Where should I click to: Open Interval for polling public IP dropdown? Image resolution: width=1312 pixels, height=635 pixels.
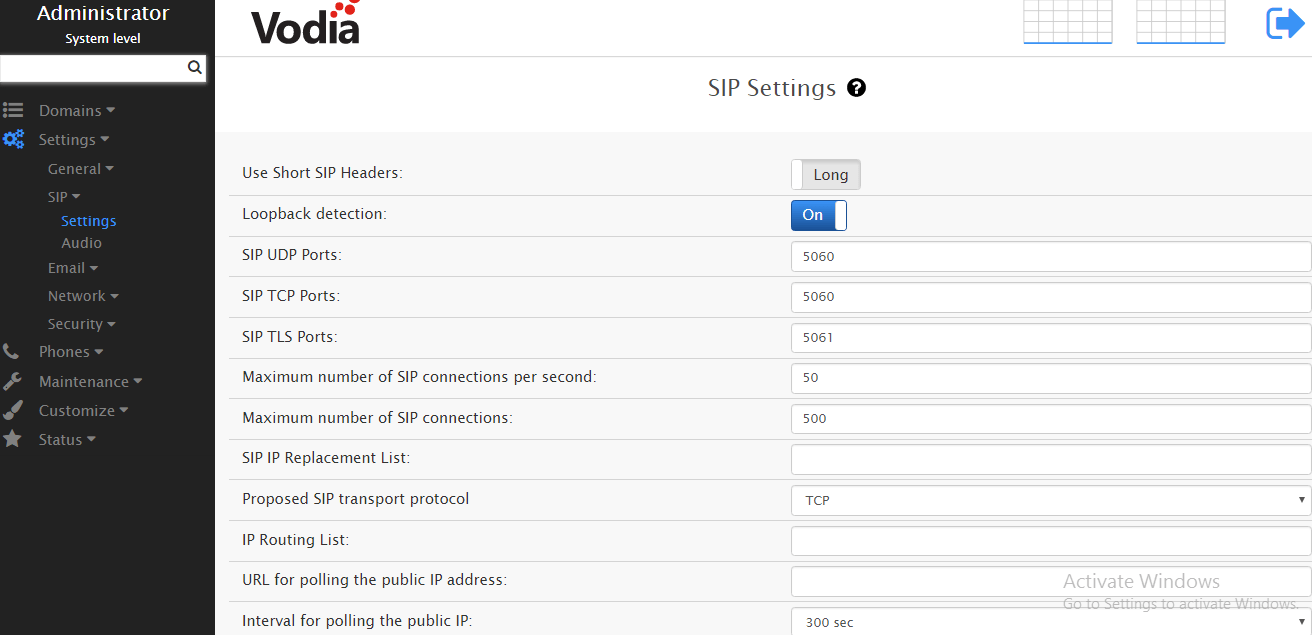point(1050,622)
